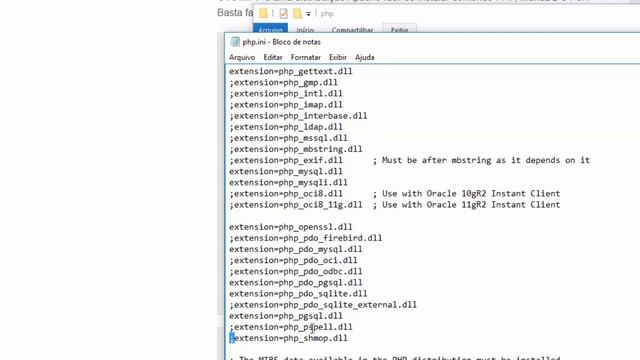
Task: Click the php.ini - Bloco de notas title
Action: tap(282, 42)
